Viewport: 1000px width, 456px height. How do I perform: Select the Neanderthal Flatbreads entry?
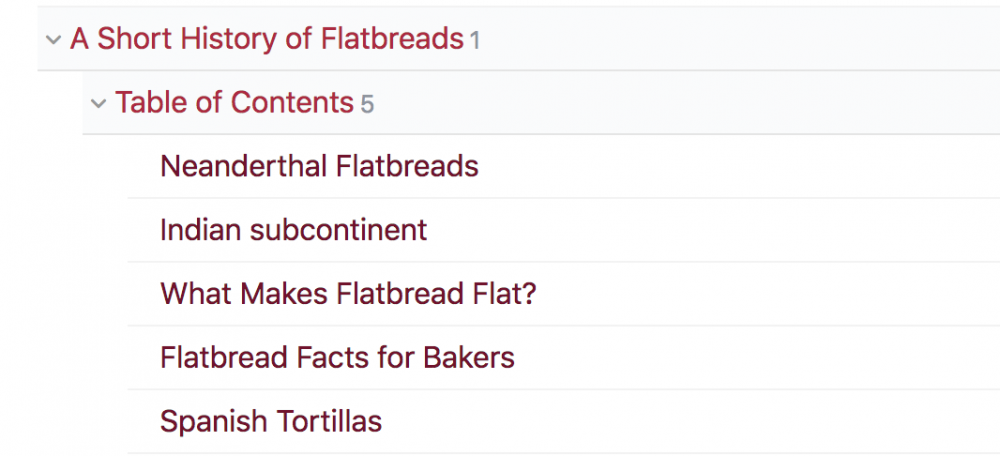319,166
